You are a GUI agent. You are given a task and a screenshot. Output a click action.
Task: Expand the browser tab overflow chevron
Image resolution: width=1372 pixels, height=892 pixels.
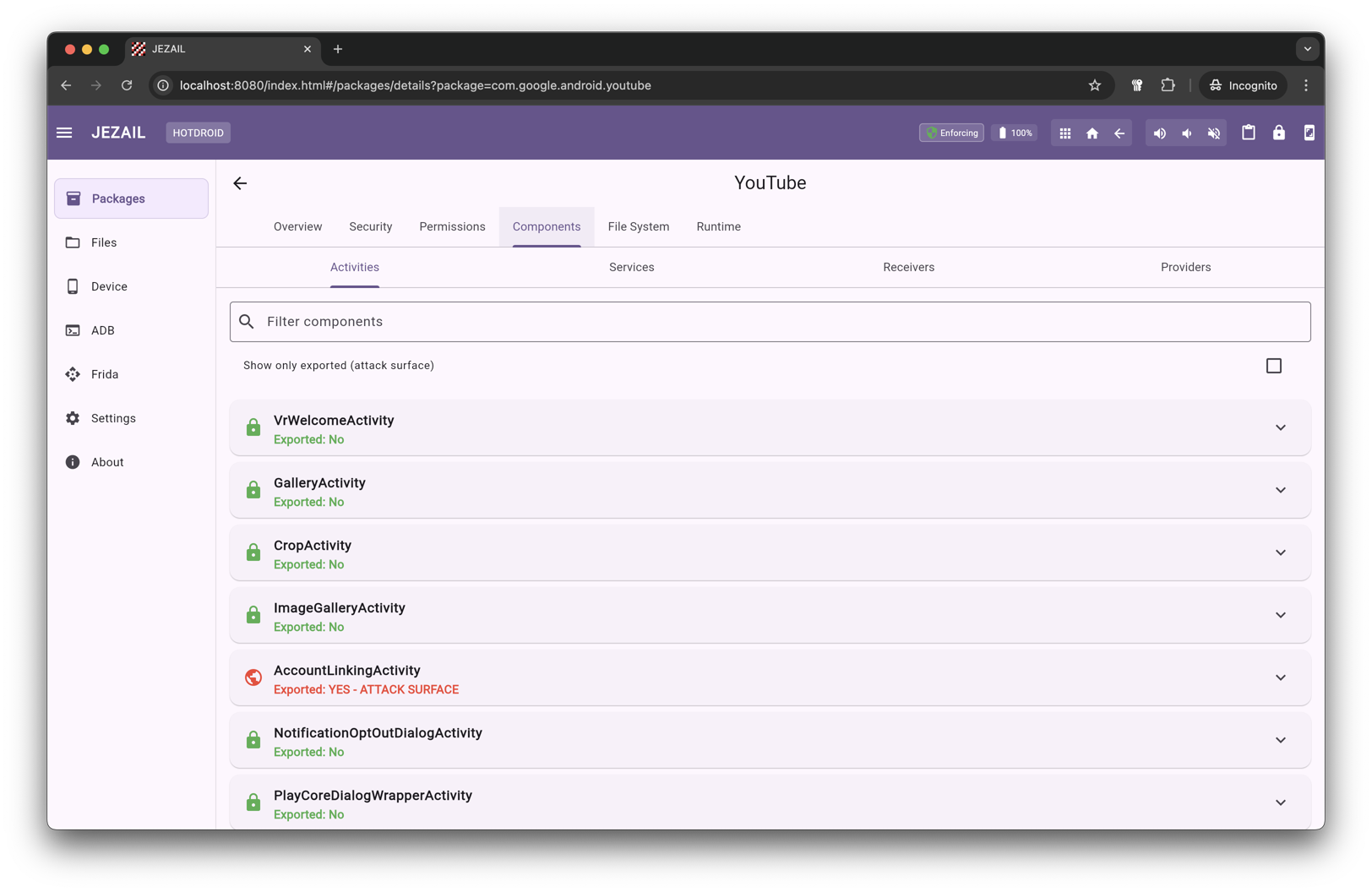coord(1307,49)
